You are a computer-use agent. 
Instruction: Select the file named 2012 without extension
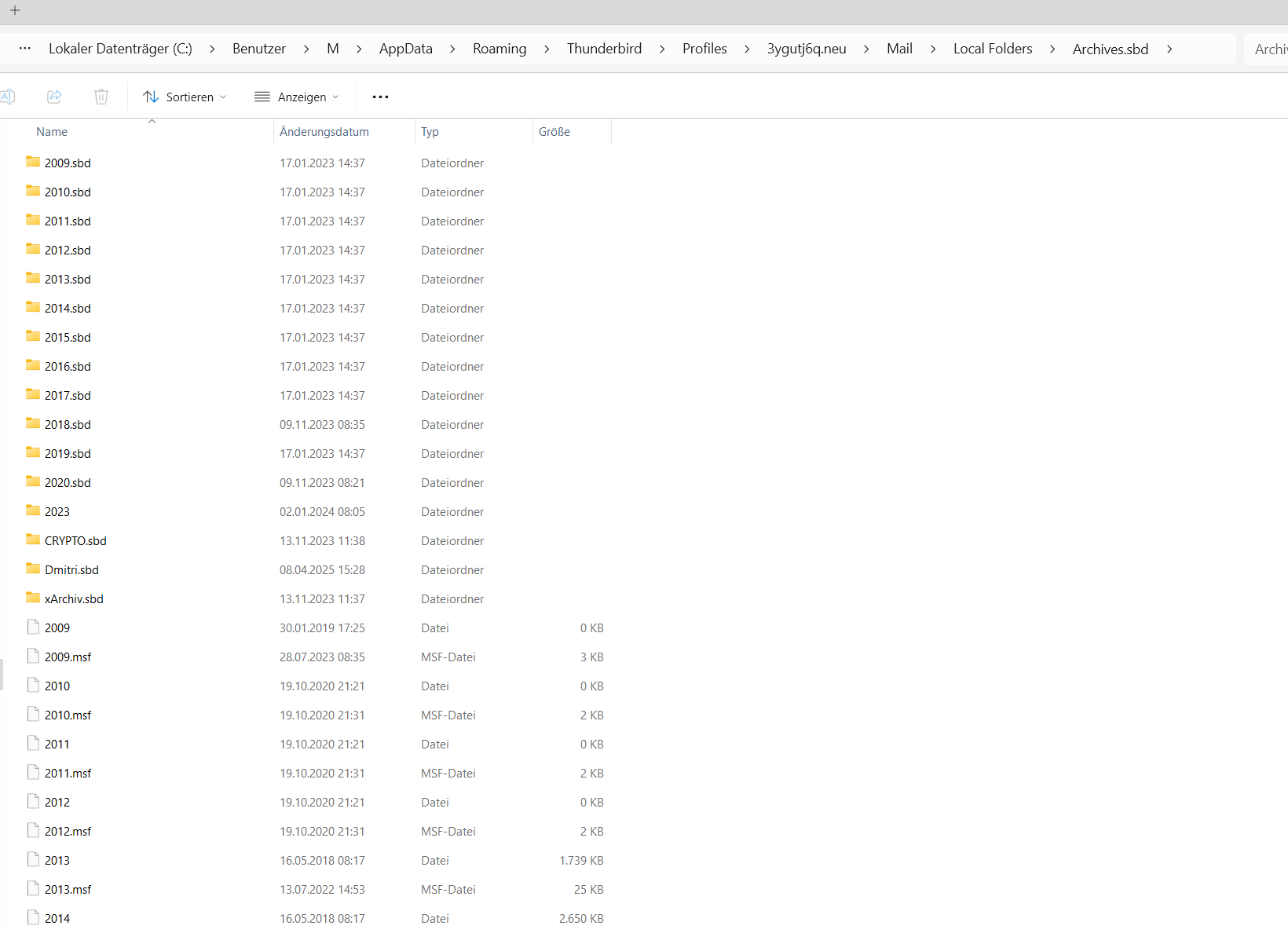point(57,803)
